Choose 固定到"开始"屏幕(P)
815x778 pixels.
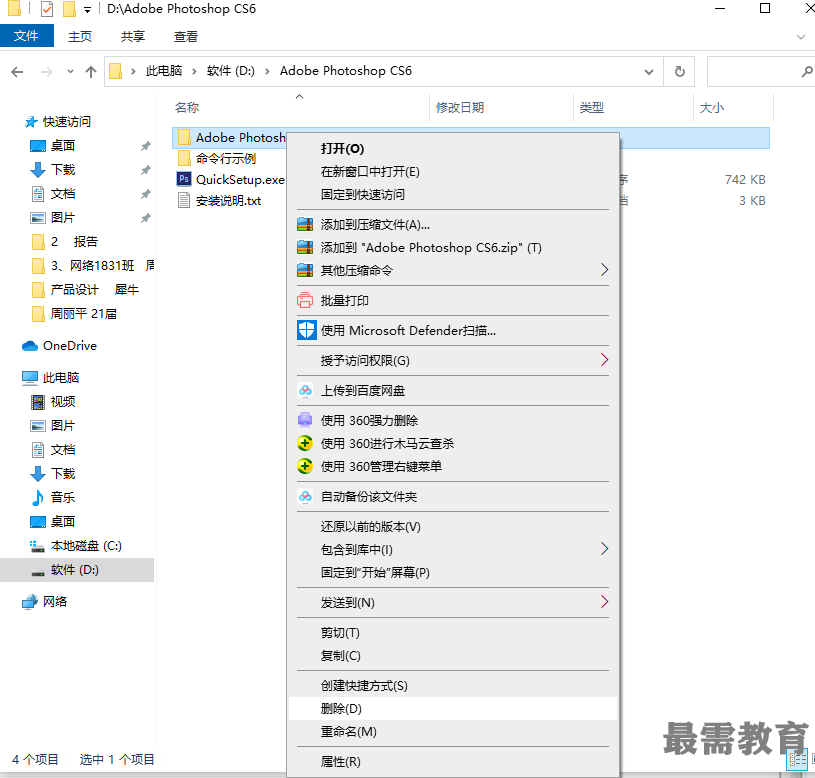point(453,572)
